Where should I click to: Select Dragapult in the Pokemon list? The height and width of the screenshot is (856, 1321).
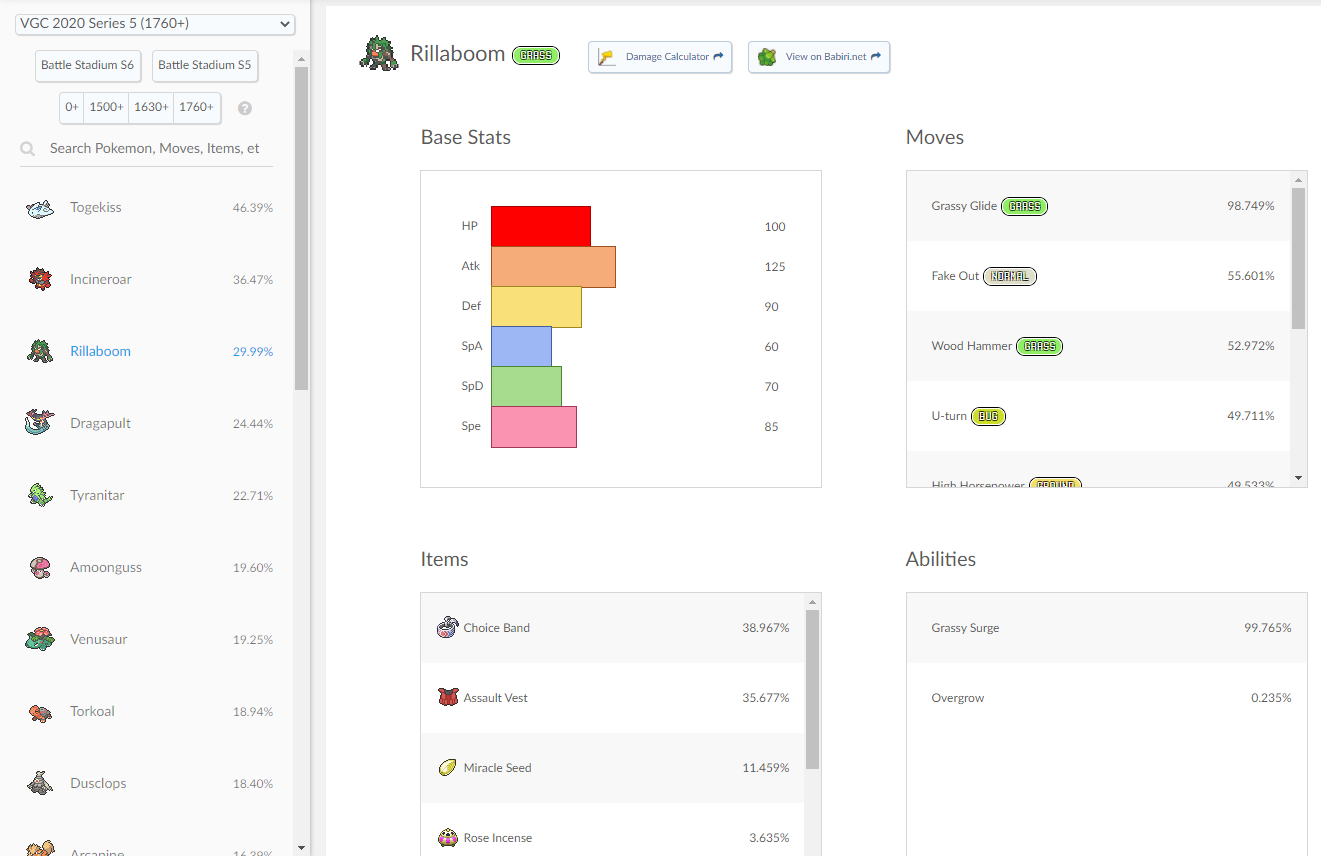[x=149, y=424]
